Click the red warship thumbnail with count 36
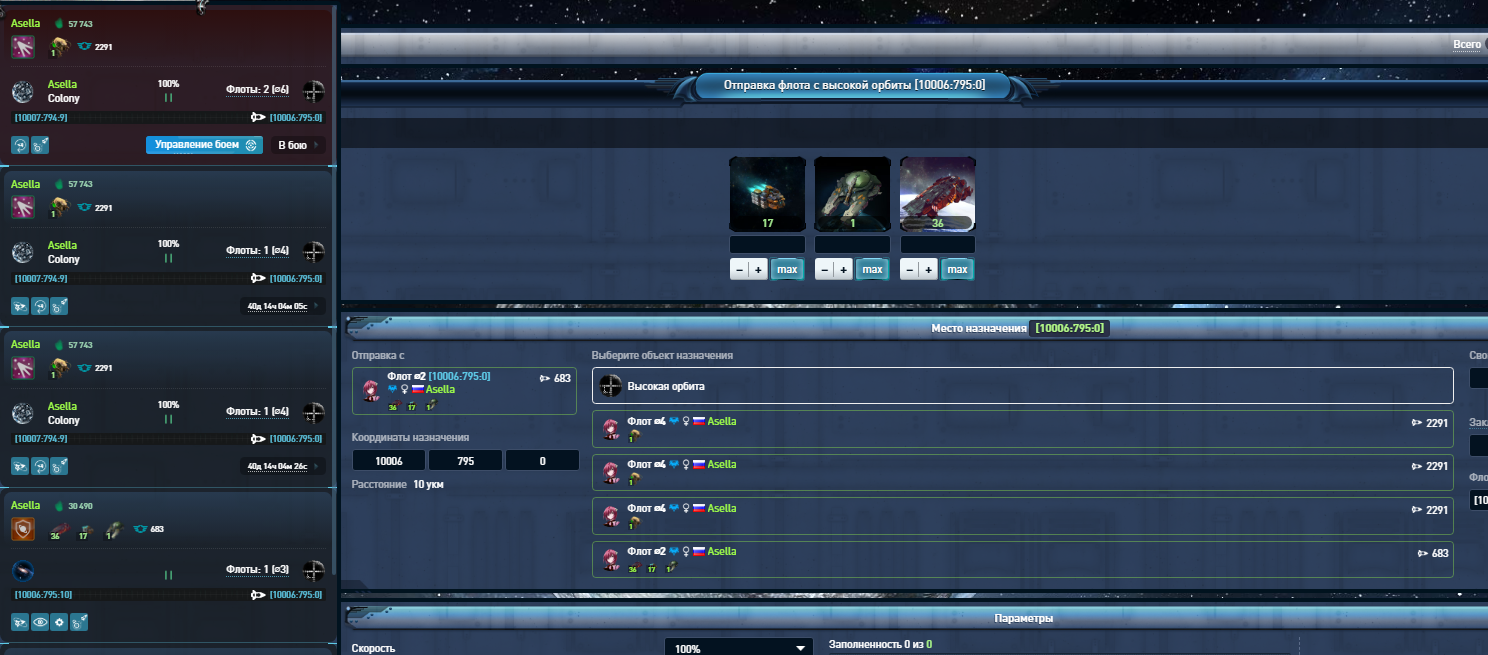Image resolution: width=1488 pixels, height=655 pixels. point(938,194)
